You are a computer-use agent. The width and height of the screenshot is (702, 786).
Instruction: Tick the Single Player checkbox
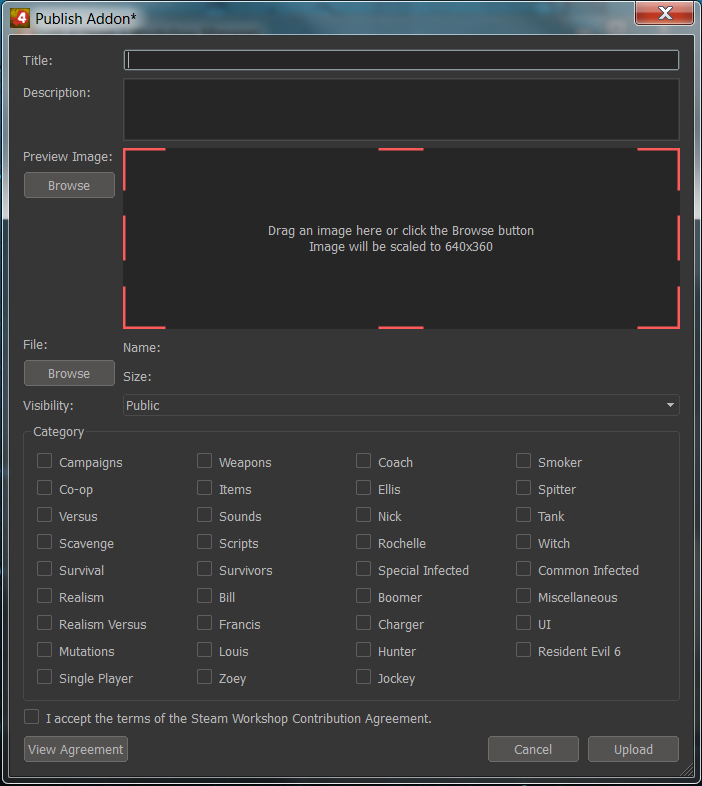click(45, 677)
